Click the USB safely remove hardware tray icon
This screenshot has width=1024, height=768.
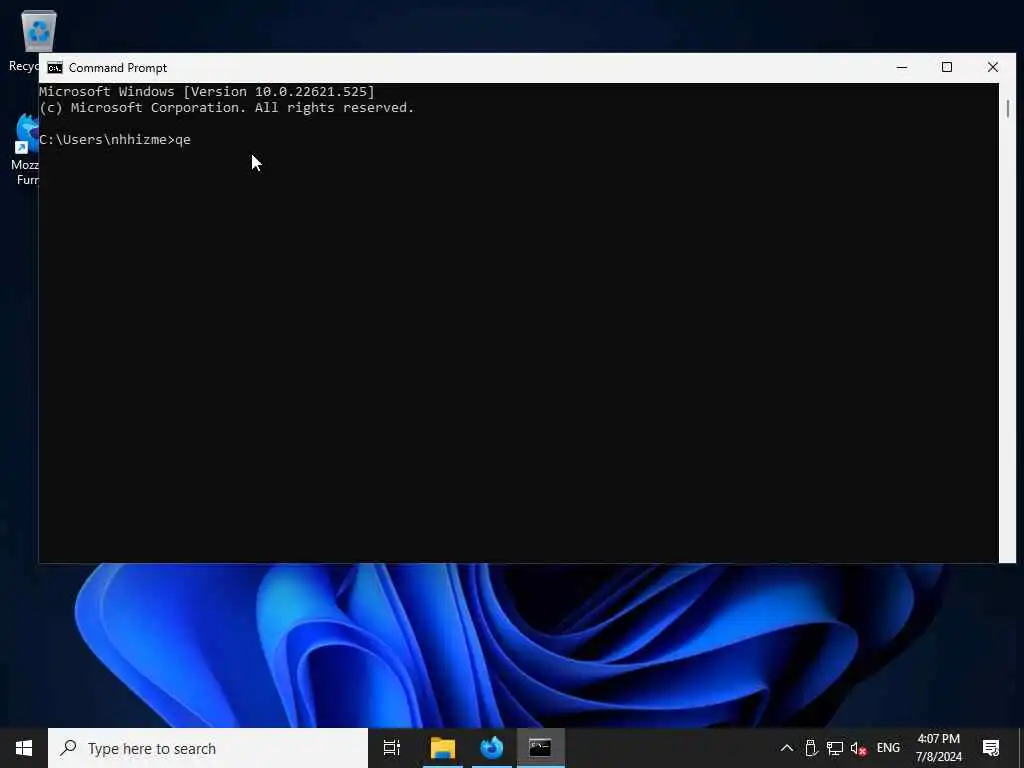coord(811,748)
